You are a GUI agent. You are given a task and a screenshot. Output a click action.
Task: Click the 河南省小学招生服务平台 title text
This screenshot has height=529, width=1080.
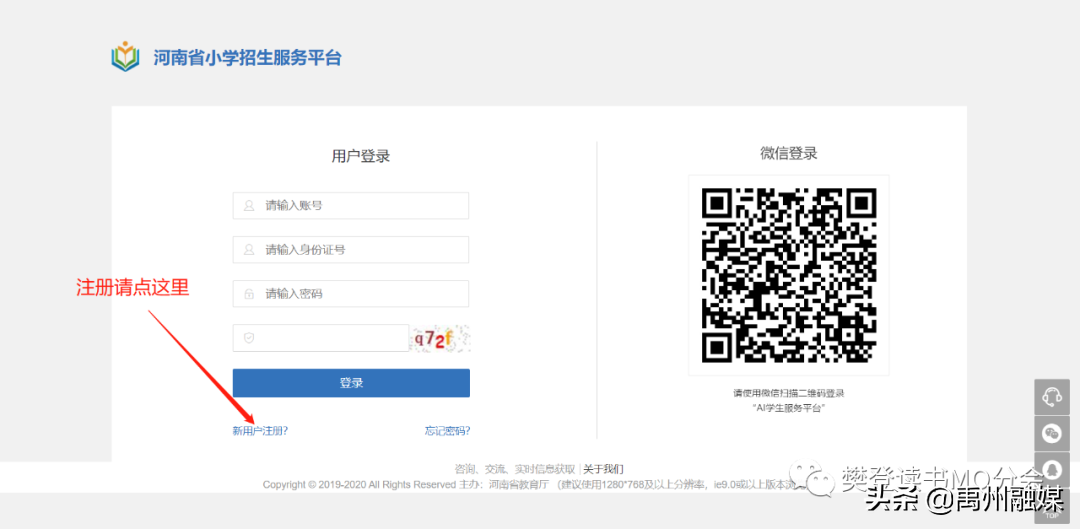coord(247,58)
